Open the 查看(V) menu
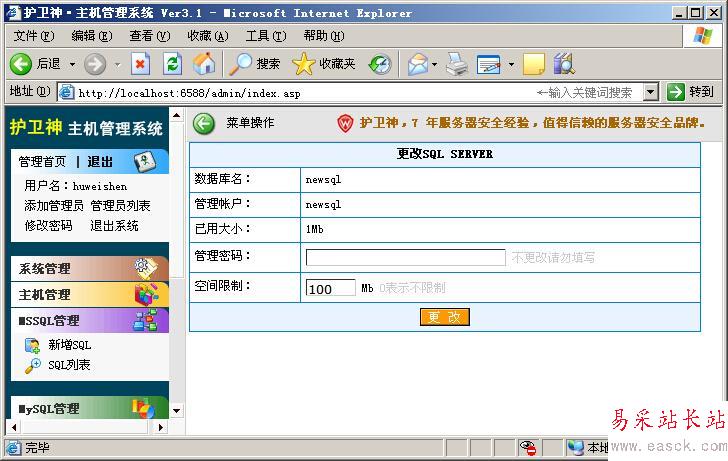This screenshot has width=728, height=461. pos(150,36)
